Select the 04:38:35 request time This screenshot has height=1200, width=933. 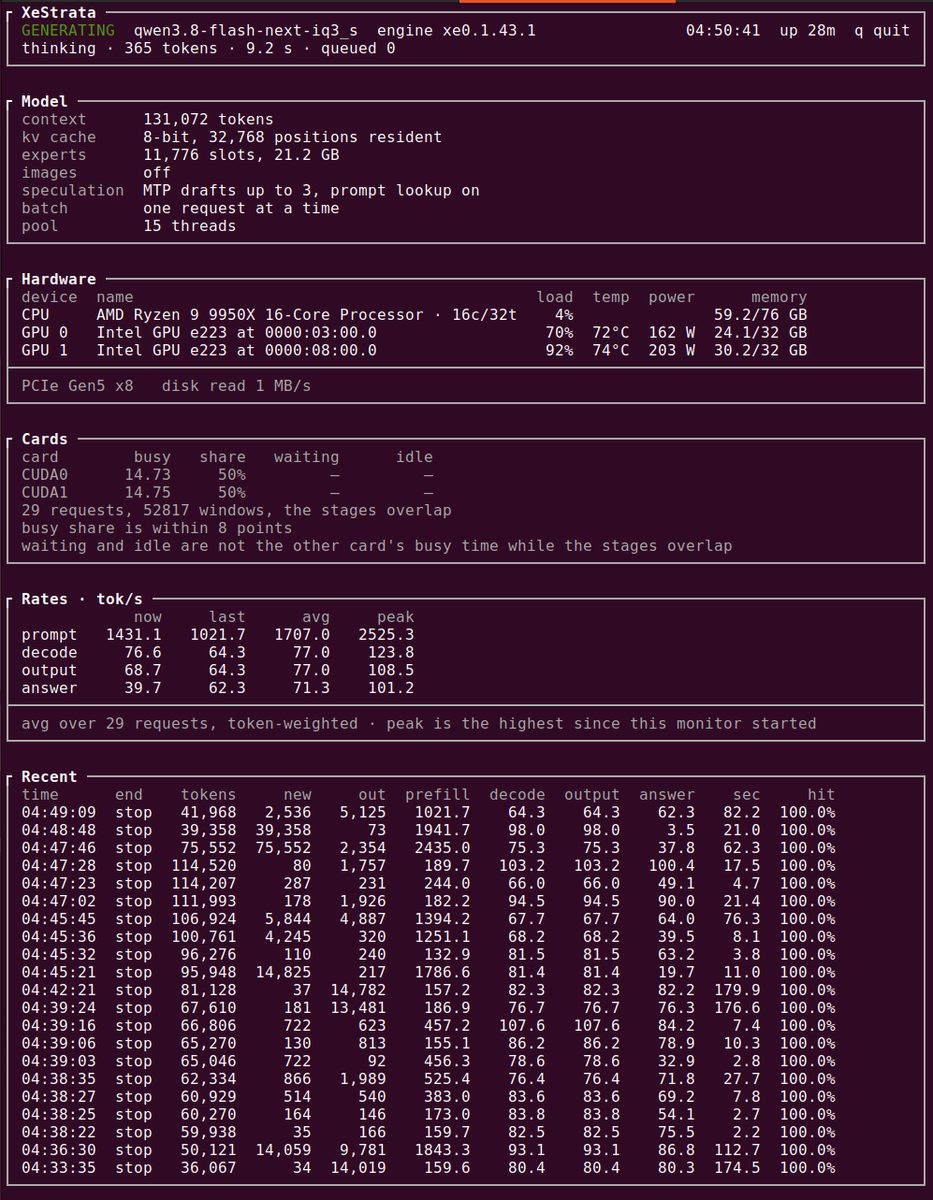coord(58,1079)
